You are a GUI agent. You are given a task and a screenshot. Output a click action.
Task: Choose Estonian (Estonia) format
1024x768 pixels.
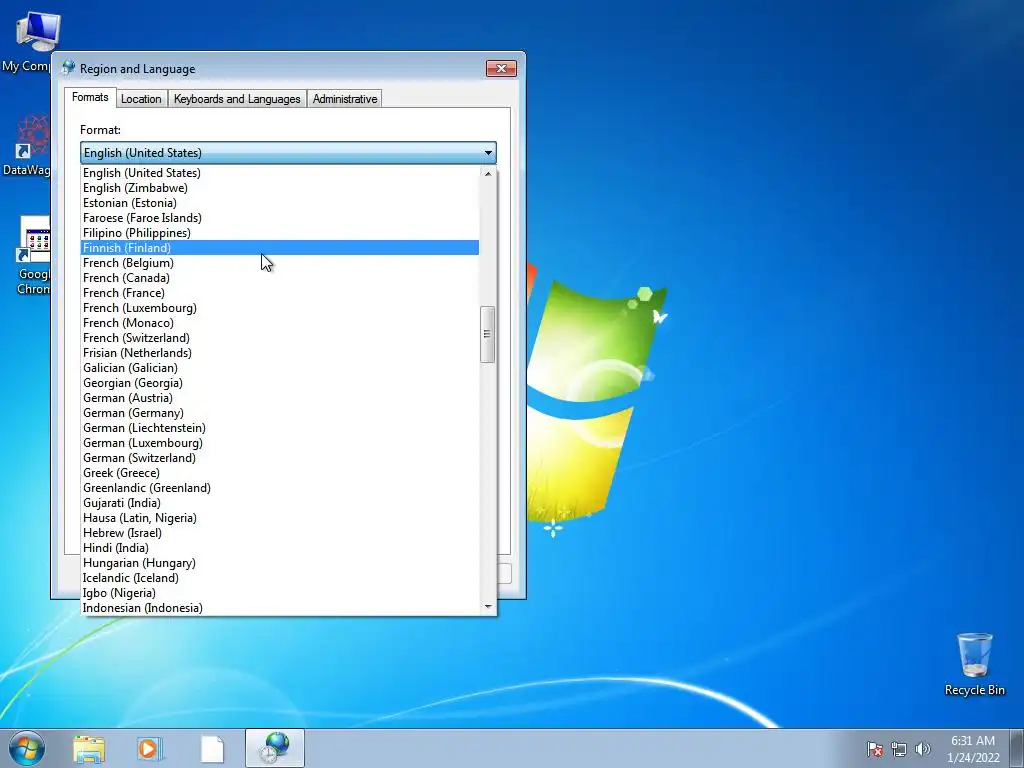280,203
